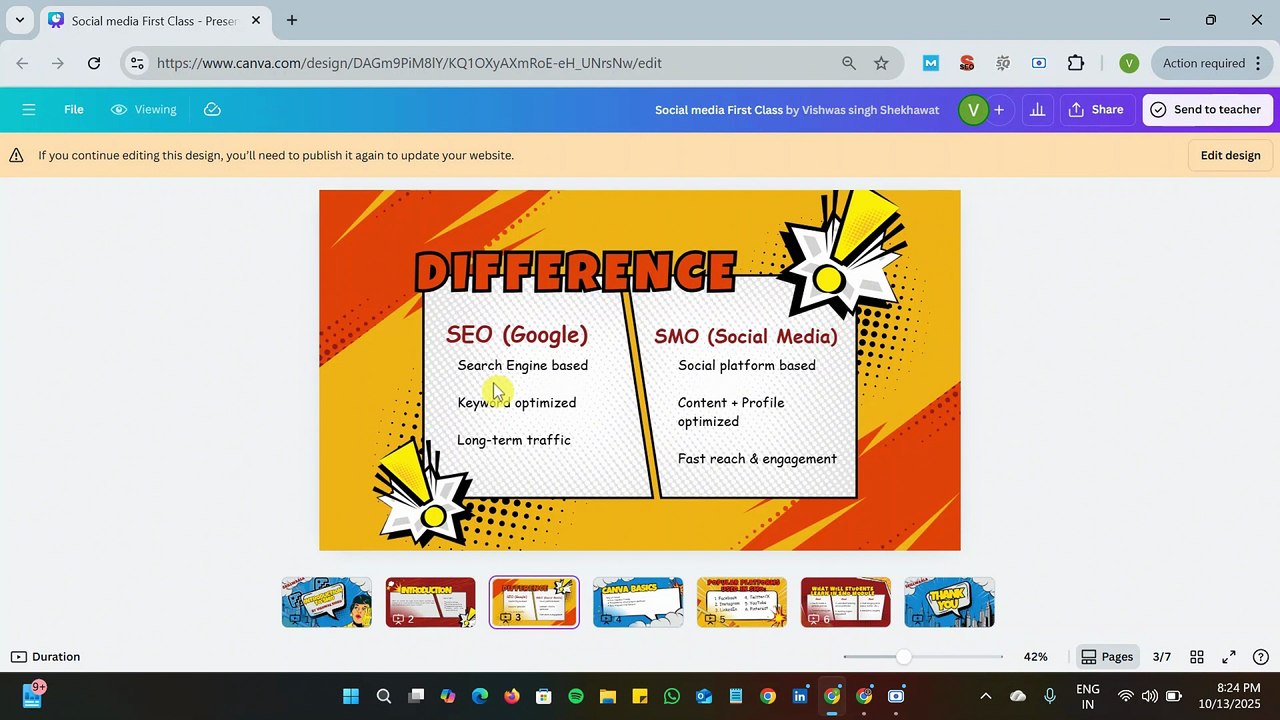Open the red SEO extension icon

click(x=967, y=63)
